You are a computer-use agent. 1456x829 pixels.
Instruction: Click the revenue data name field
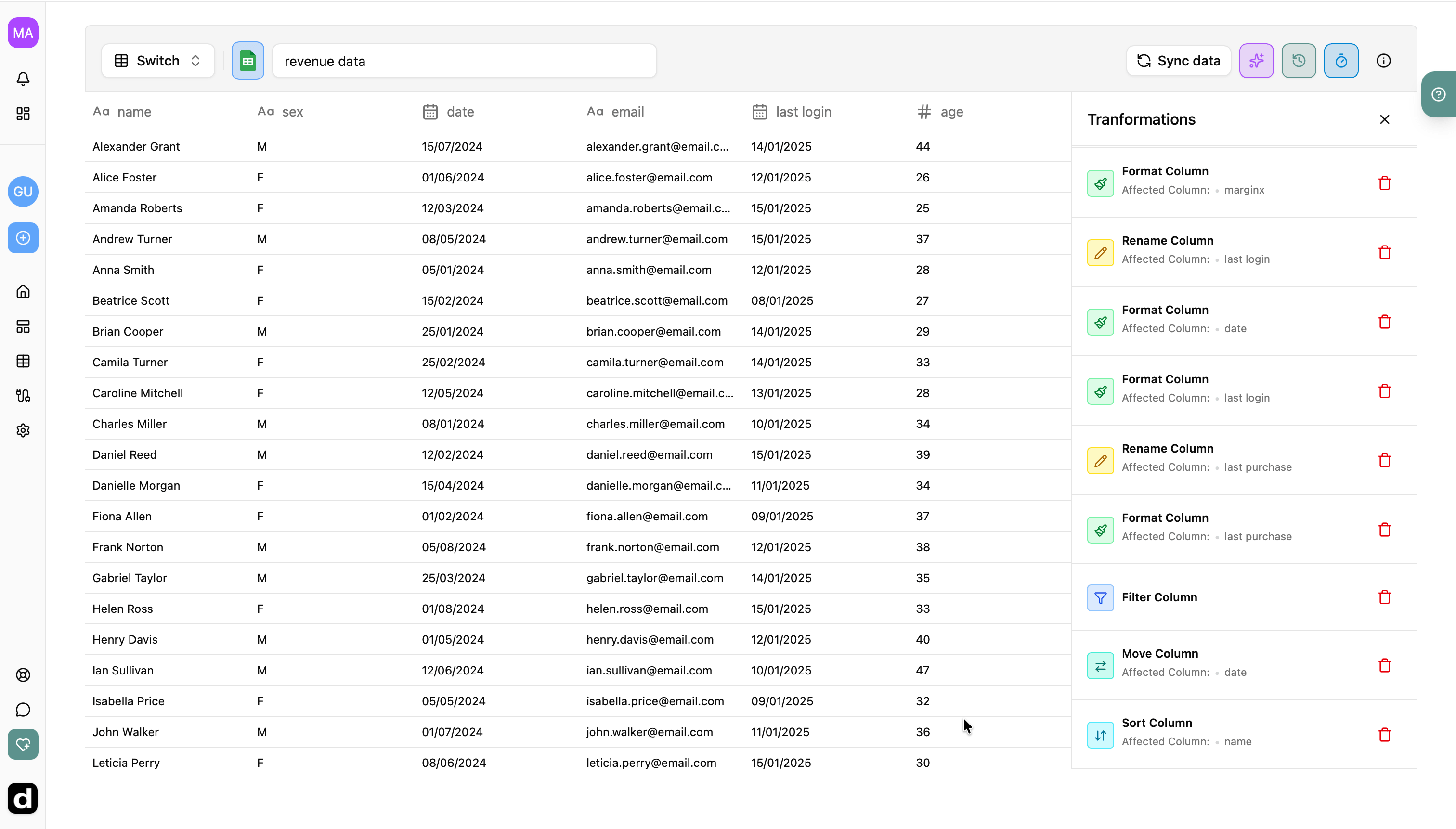[x=464, y=60]
